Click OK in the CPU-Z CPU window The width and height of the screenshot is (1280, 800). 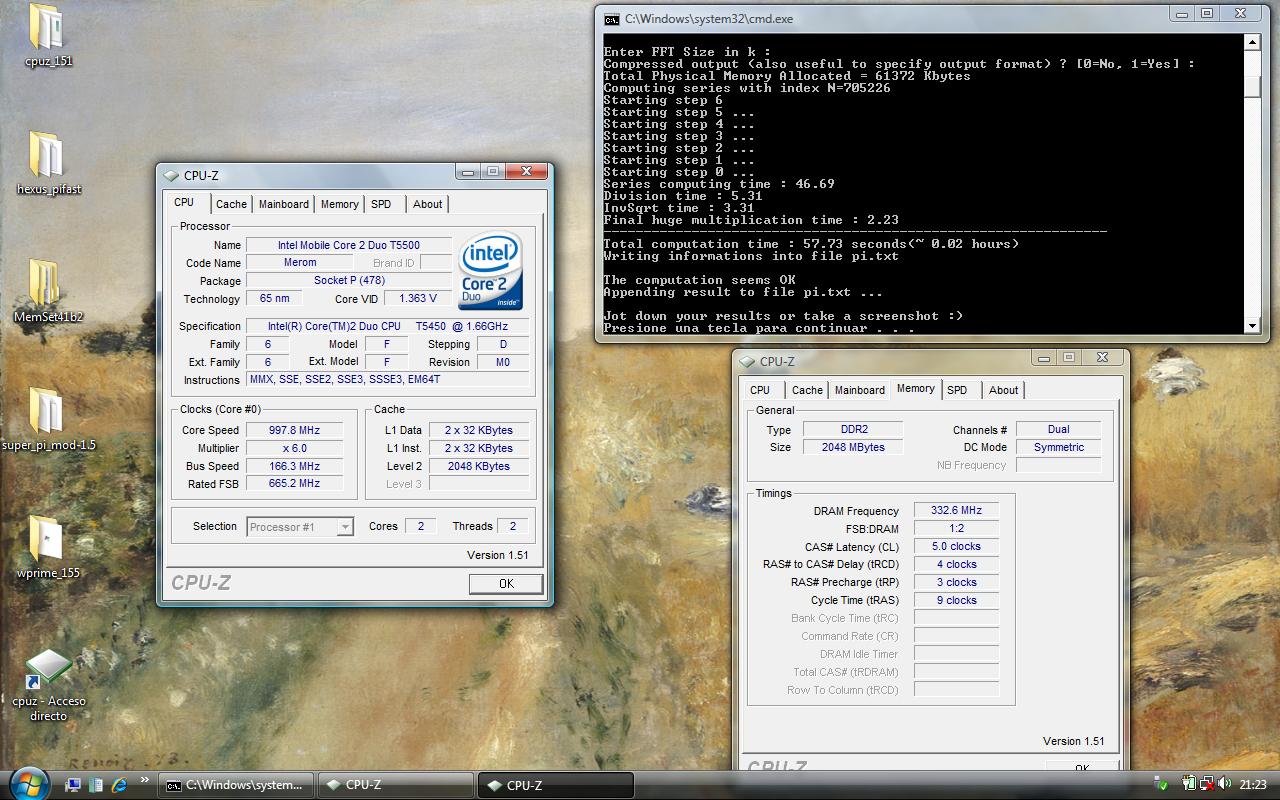coord(506,584)
